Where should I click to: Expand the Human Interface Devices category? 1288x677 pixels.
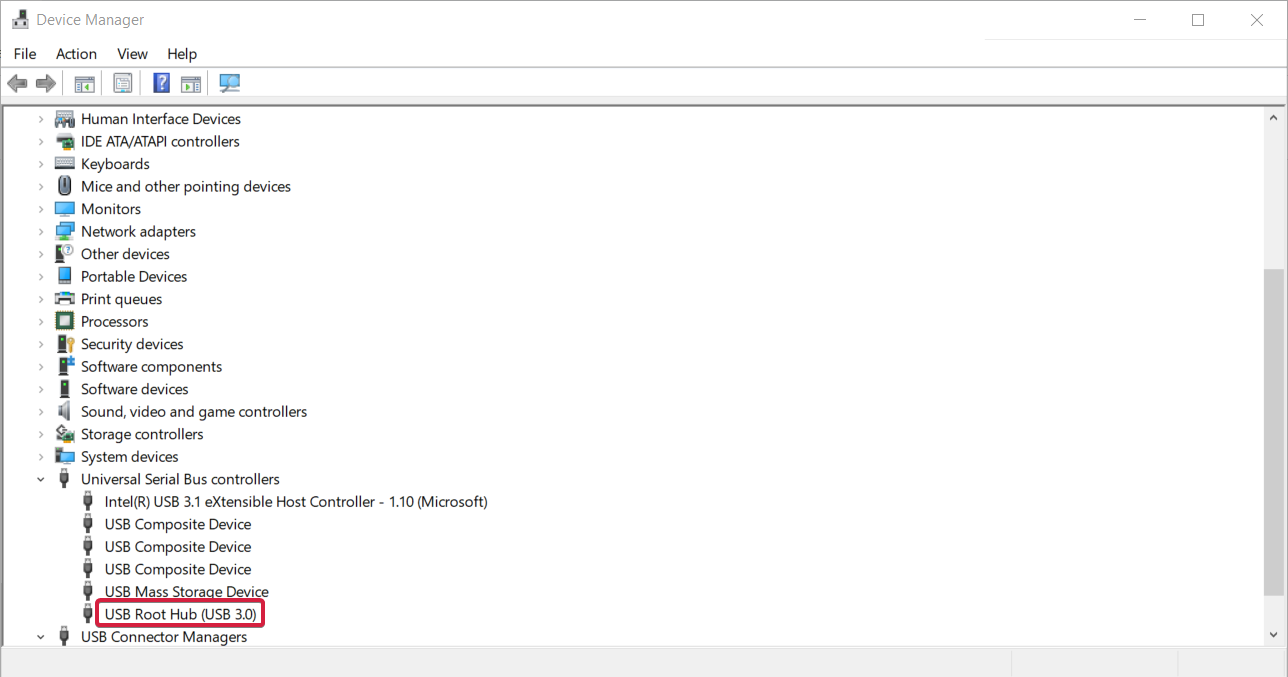[x=41, y=119]
